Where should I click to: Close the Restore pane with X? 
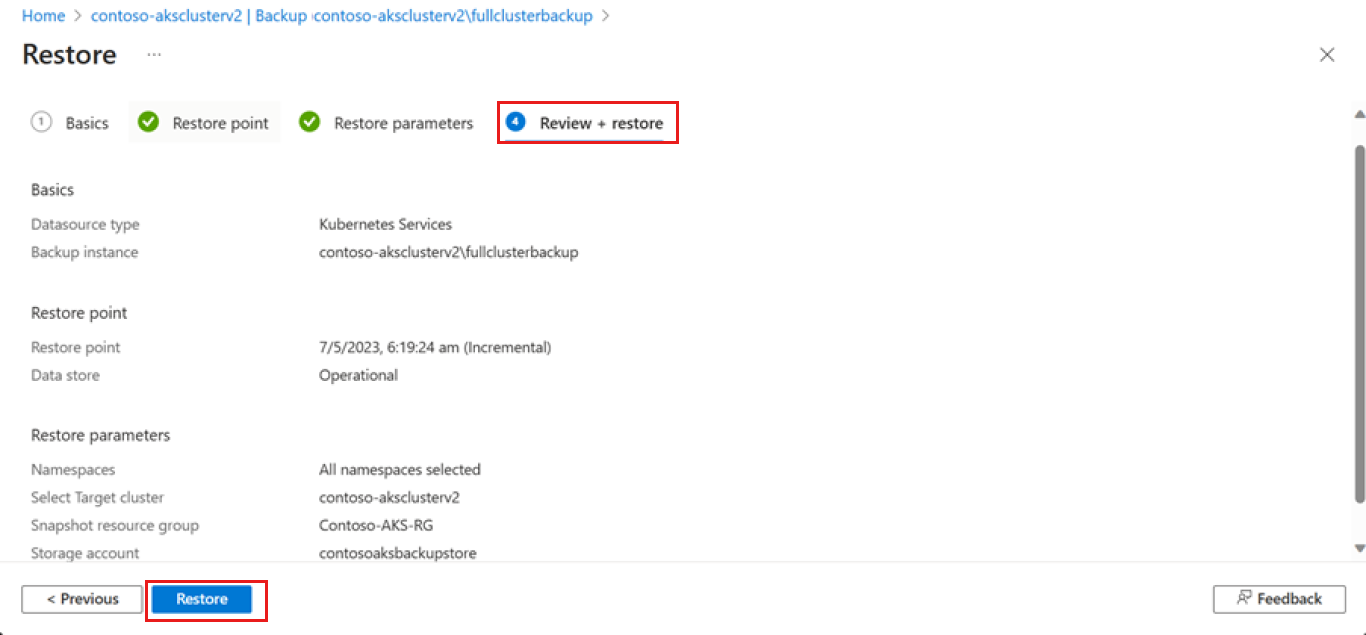pyautogui.click(x=1327, y=55)
